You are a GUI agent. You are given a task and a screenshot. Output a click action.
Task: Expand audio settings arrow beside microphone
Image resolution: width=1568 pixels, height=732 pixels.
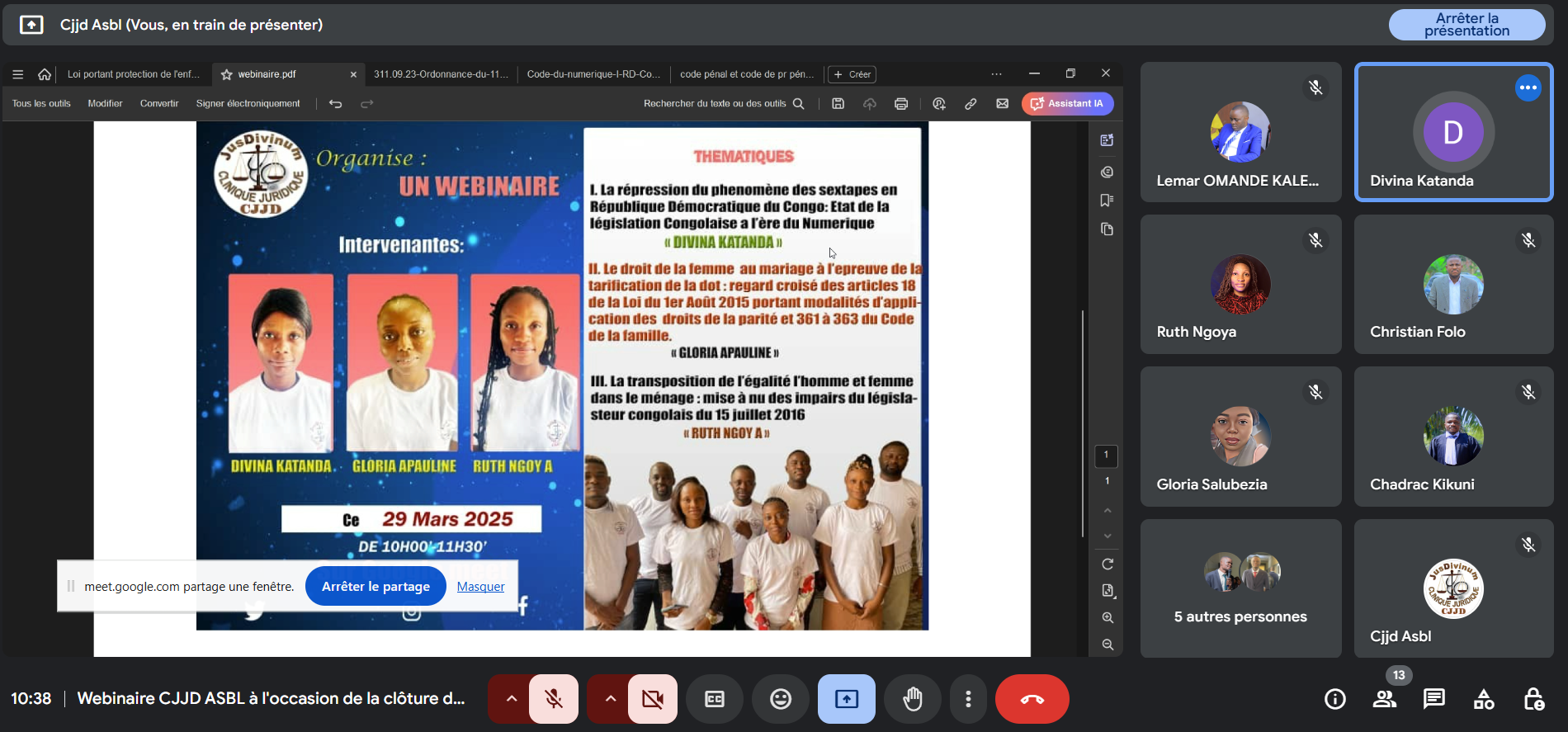[x=512, y=699]
